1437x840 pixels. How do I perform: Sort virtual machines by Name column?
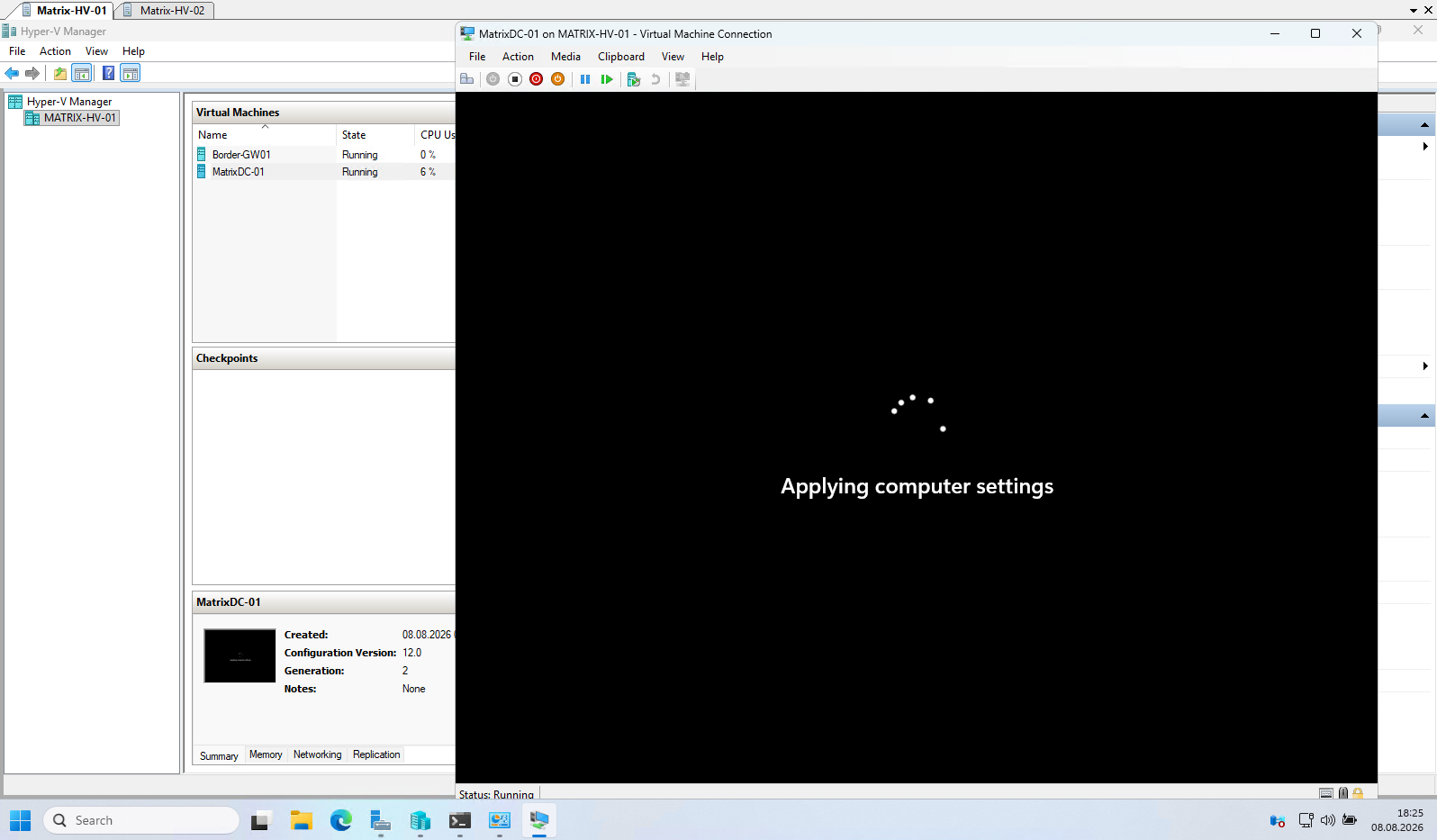click(x=265, y=135)
